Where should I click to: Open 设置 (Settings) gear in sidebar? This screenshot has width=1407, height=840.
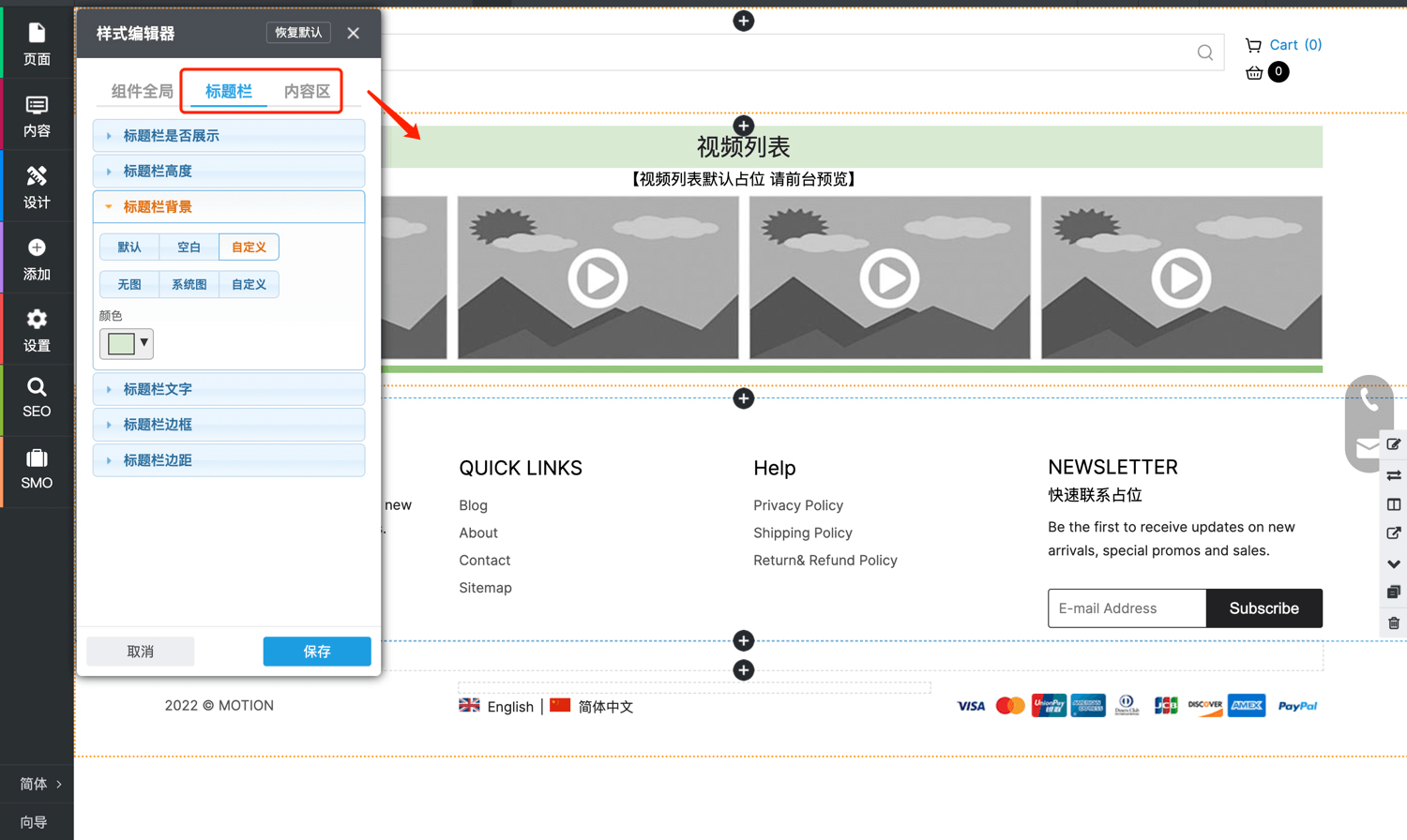[37, 330]
